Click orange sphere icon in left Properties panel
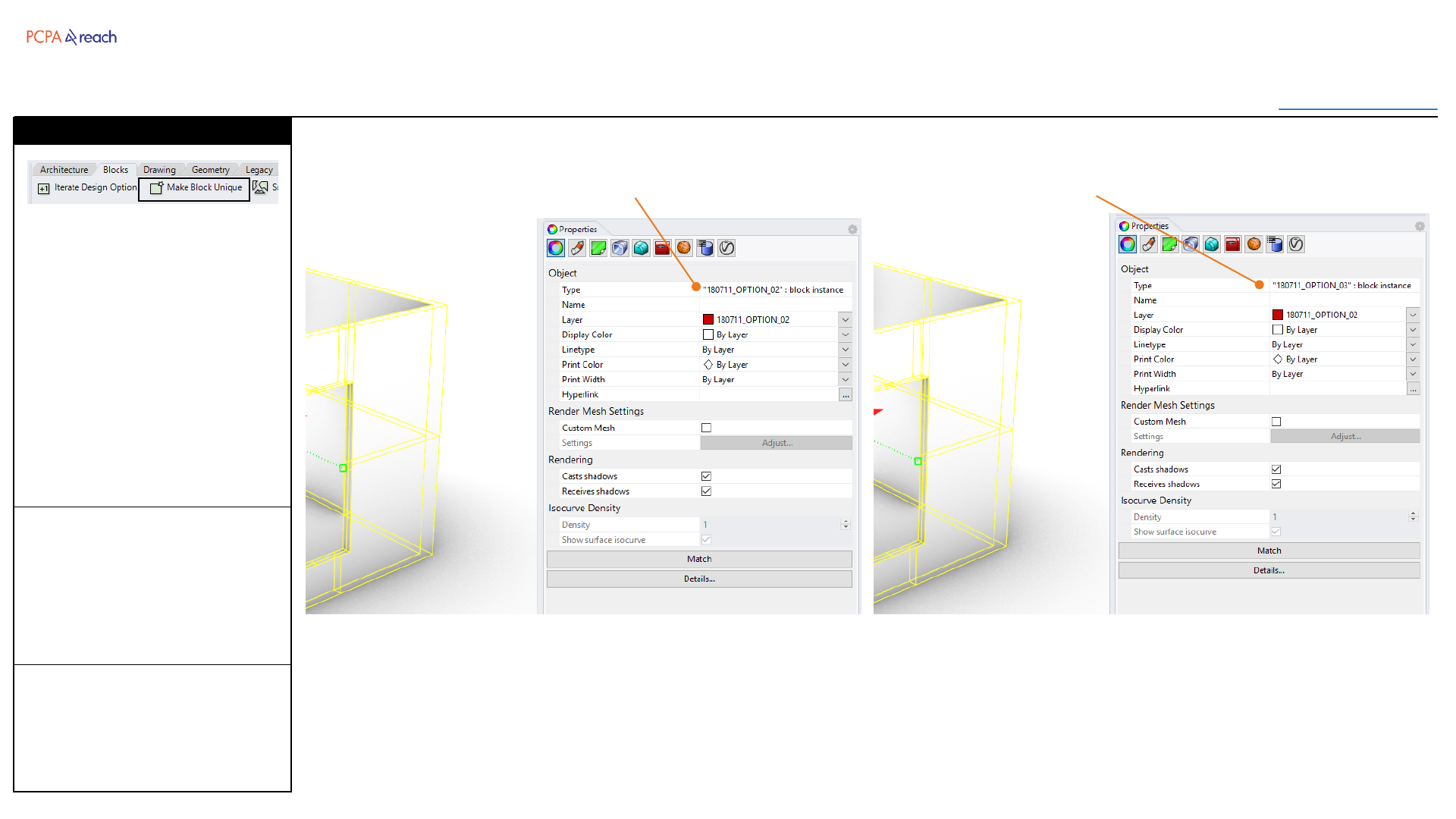The height and width of the screenshot is (819, 1456). coord(684,248)
